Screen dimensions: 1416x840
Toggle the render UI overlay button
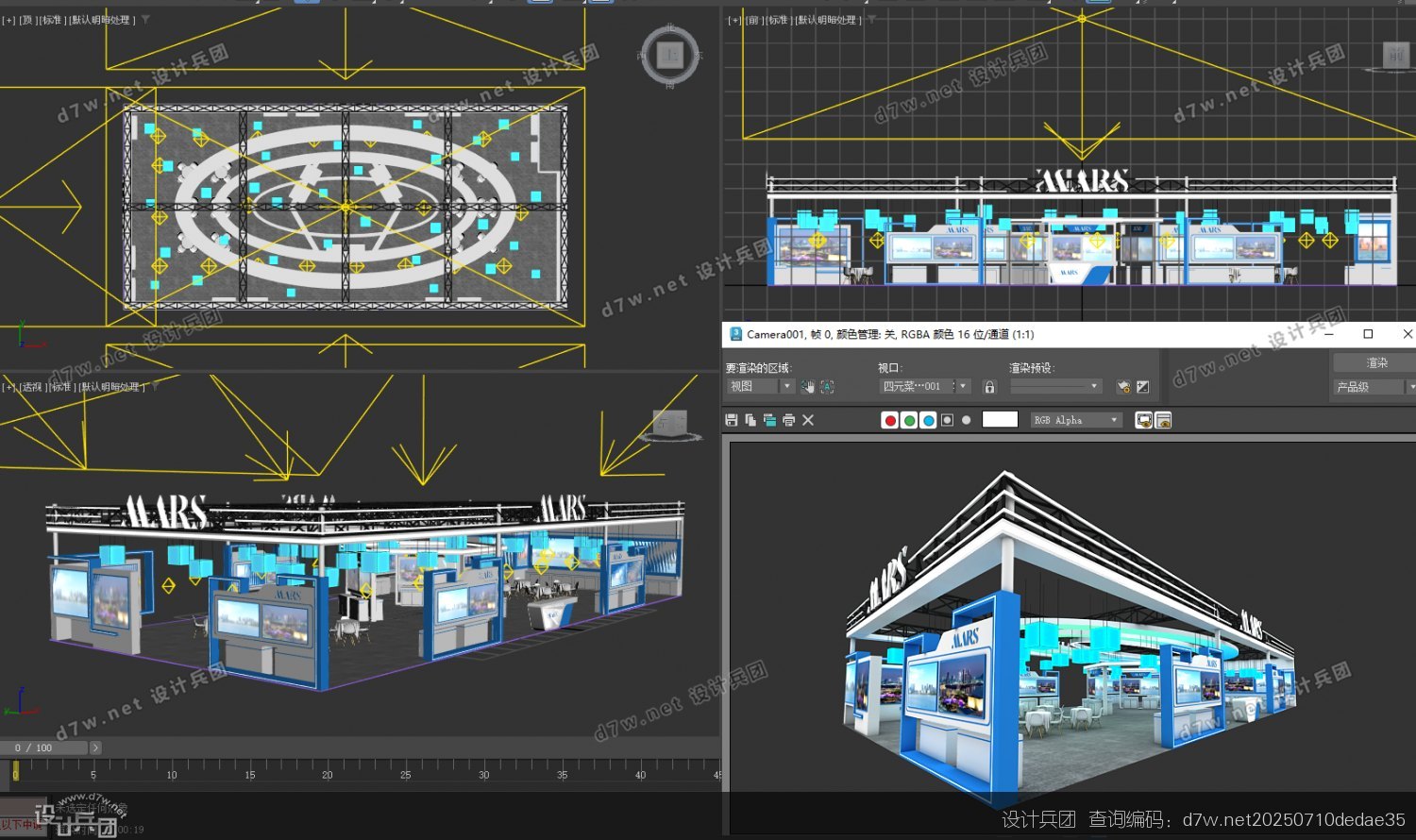click(x=1144, y=420)
